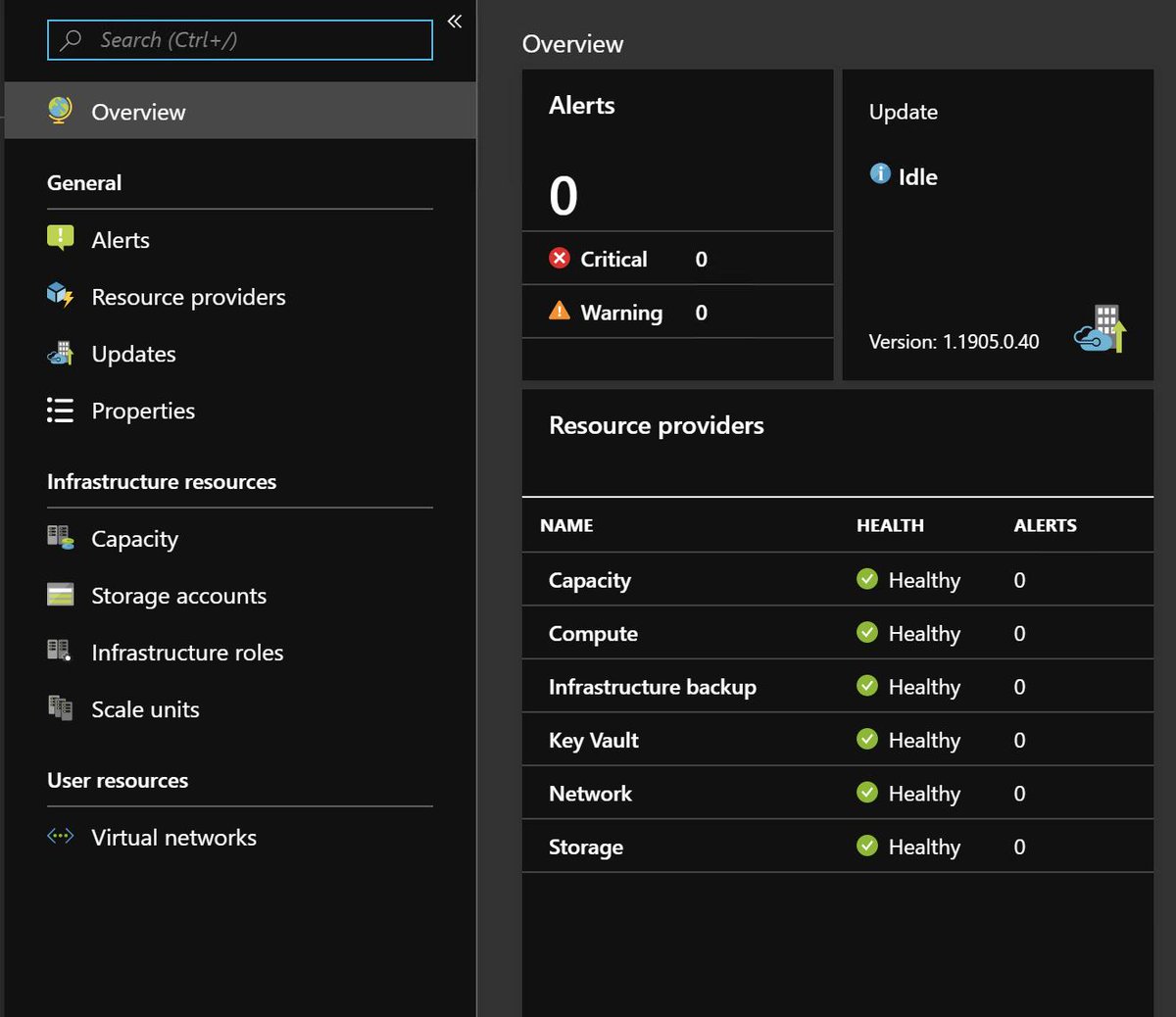1176x1017 pixels.
Task: Open the Compute resource provider row
Action: (x=838, y=632)
